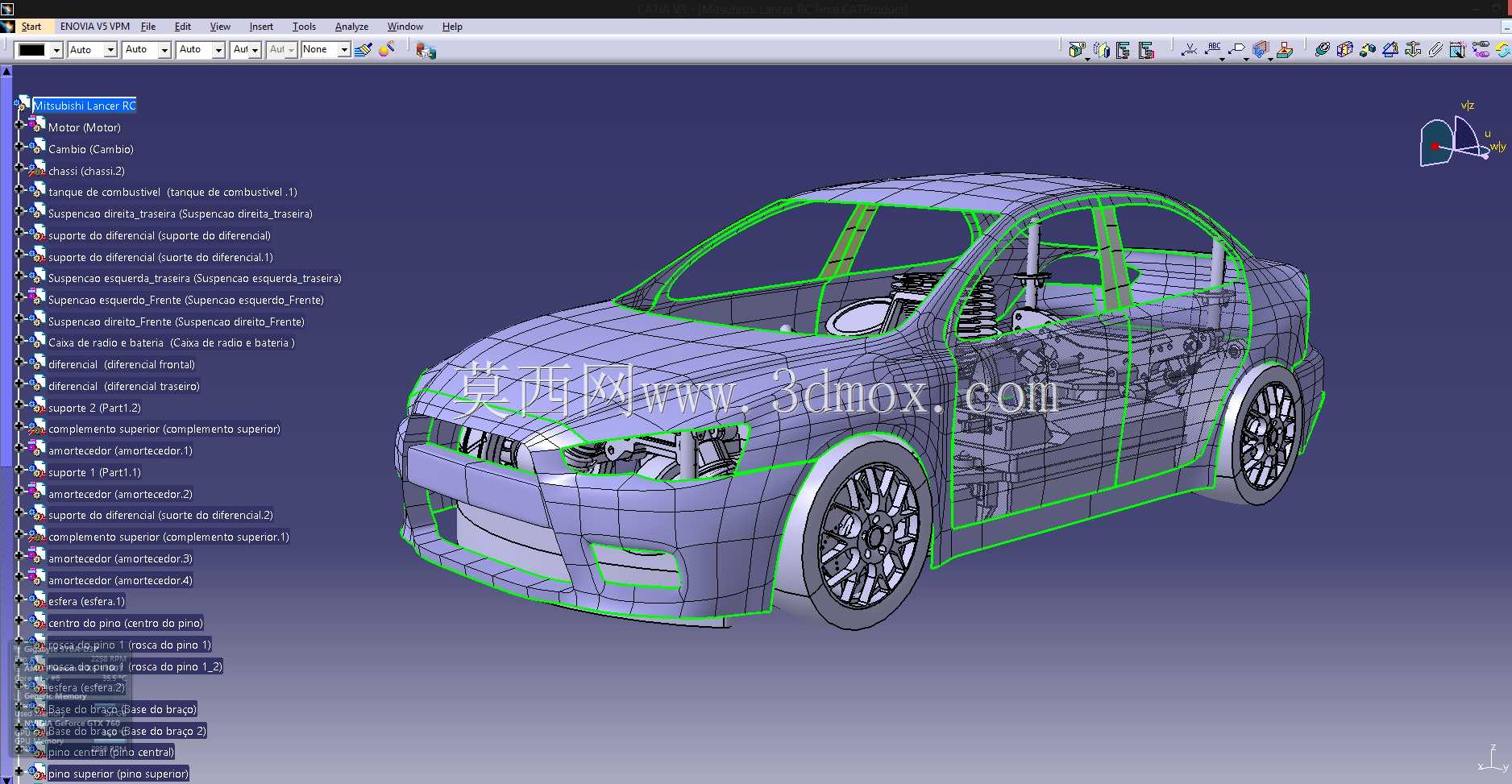
Task: Open the Start menu
Action: (31, 27)
